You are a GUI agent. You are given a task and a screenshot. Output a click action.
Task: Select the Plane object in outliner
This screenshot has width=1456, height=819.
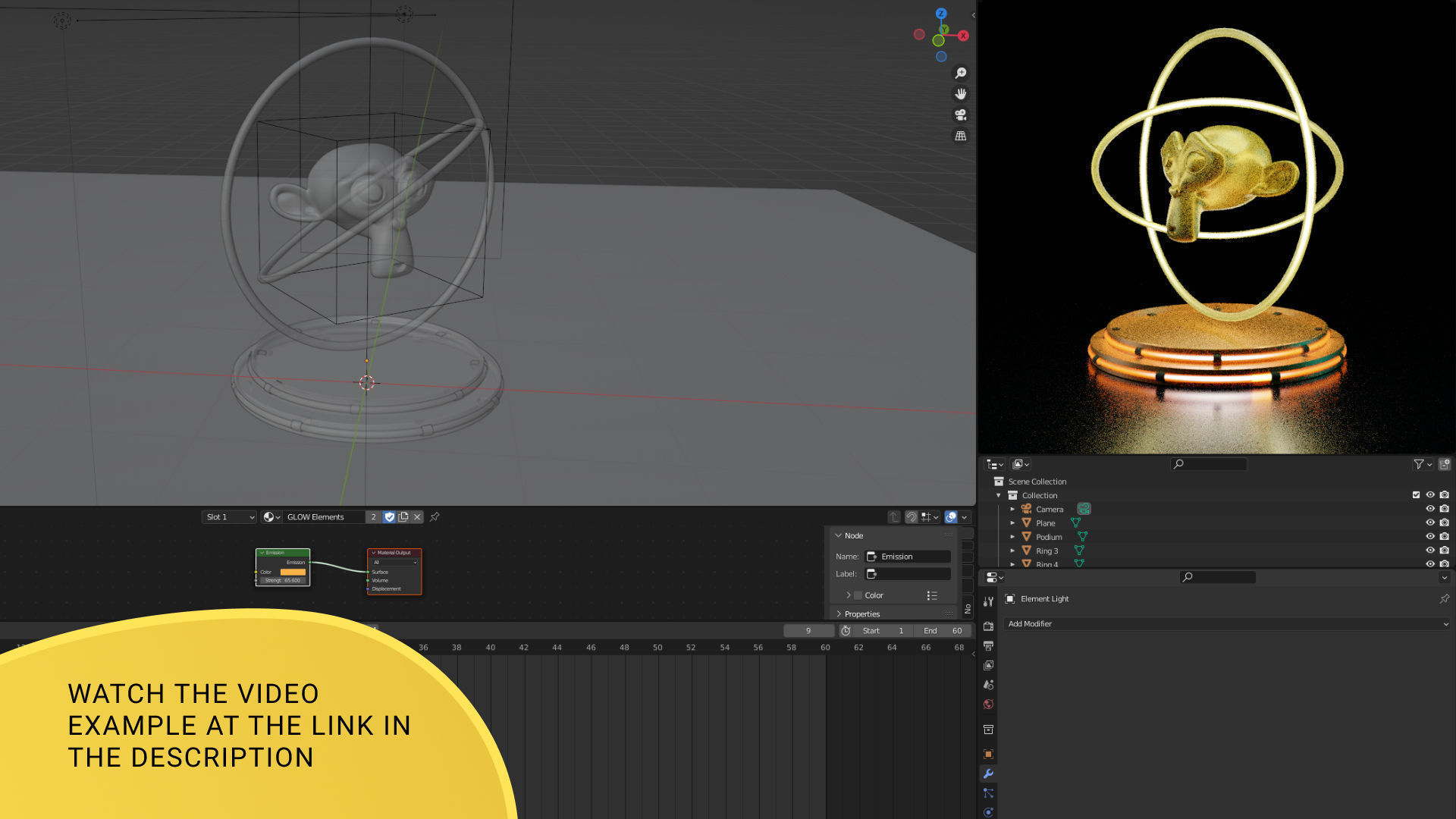pos(1045,523)
